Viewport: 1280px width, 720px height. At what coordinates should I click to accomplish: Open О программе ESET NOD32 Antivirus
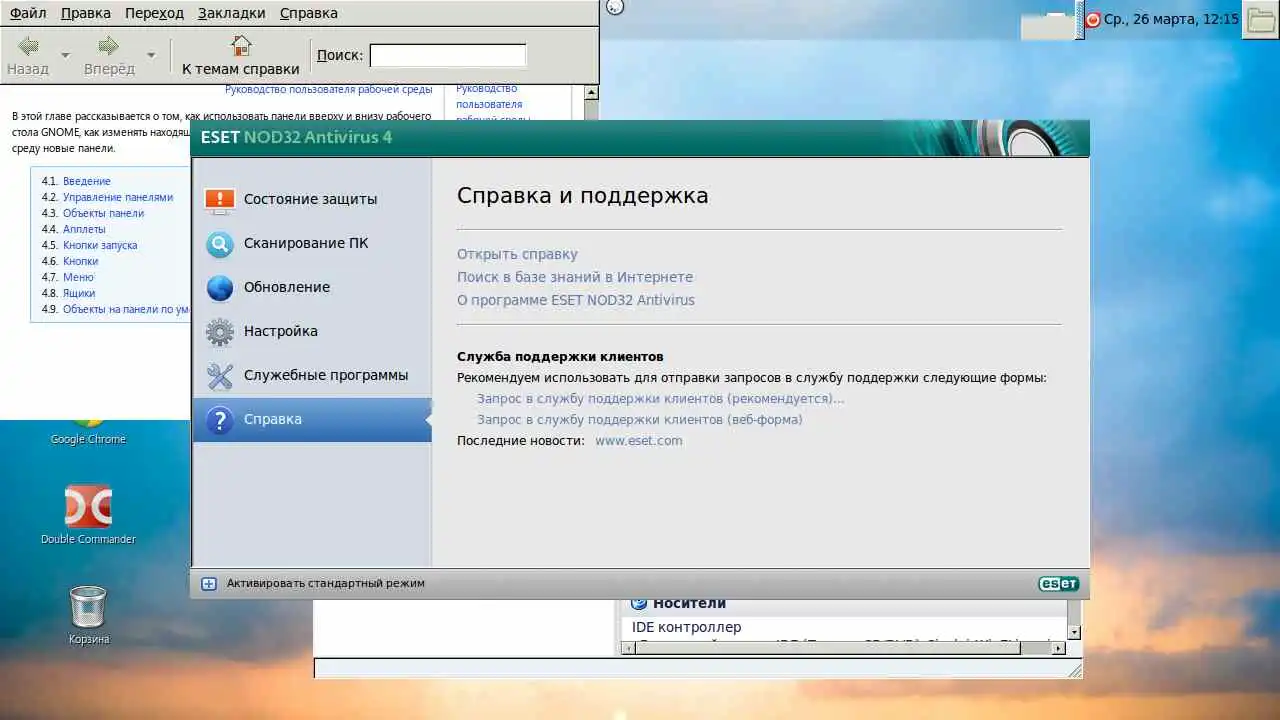[576, 300]
